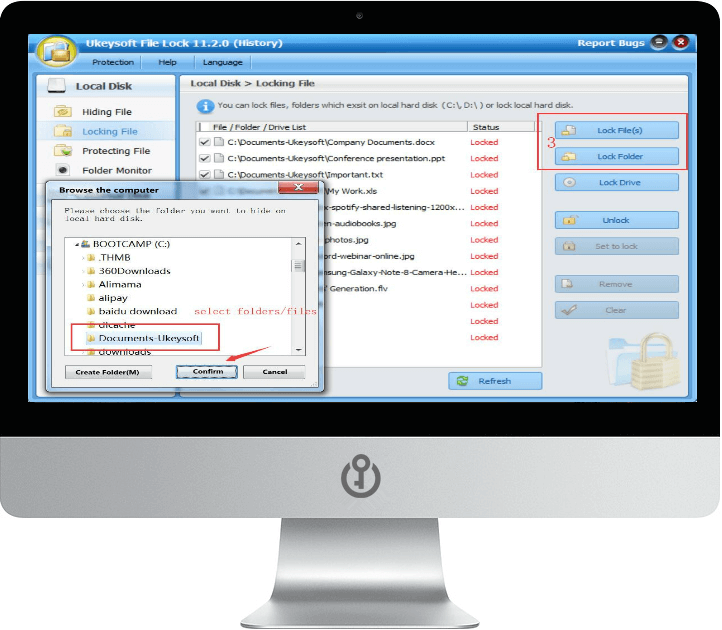The image size is (722, 630).
Task: Click the row ending in photos.jpg
Action: pos(367,239)
